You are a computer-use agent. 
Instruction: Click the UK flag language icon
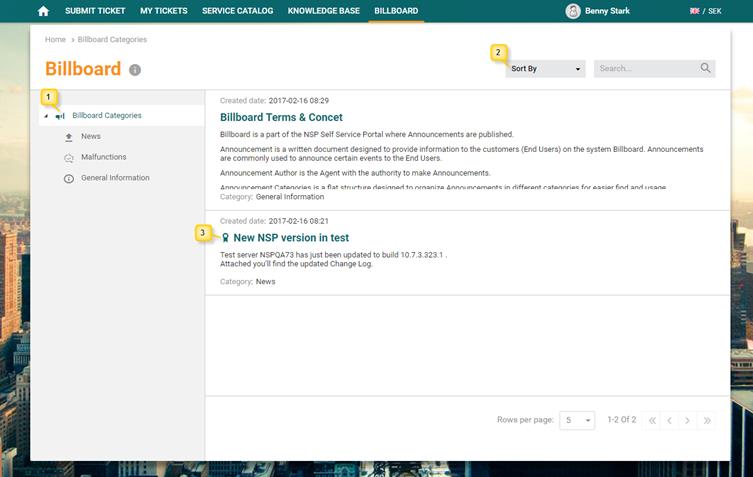click(x=695, y=11)
